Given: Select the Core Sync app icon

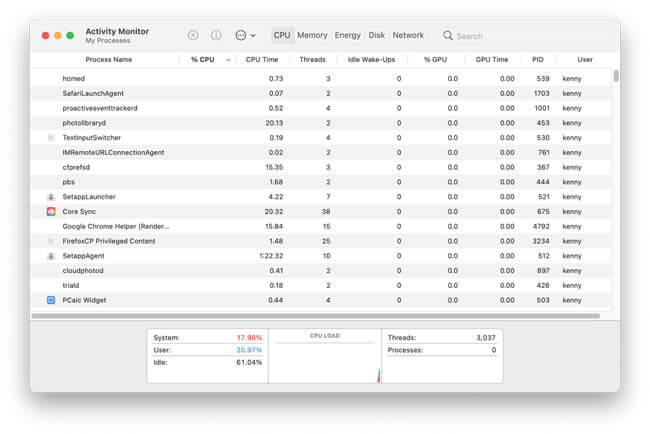Looking at the screenshot, I should pyautogui.click(x=51, y=211).
